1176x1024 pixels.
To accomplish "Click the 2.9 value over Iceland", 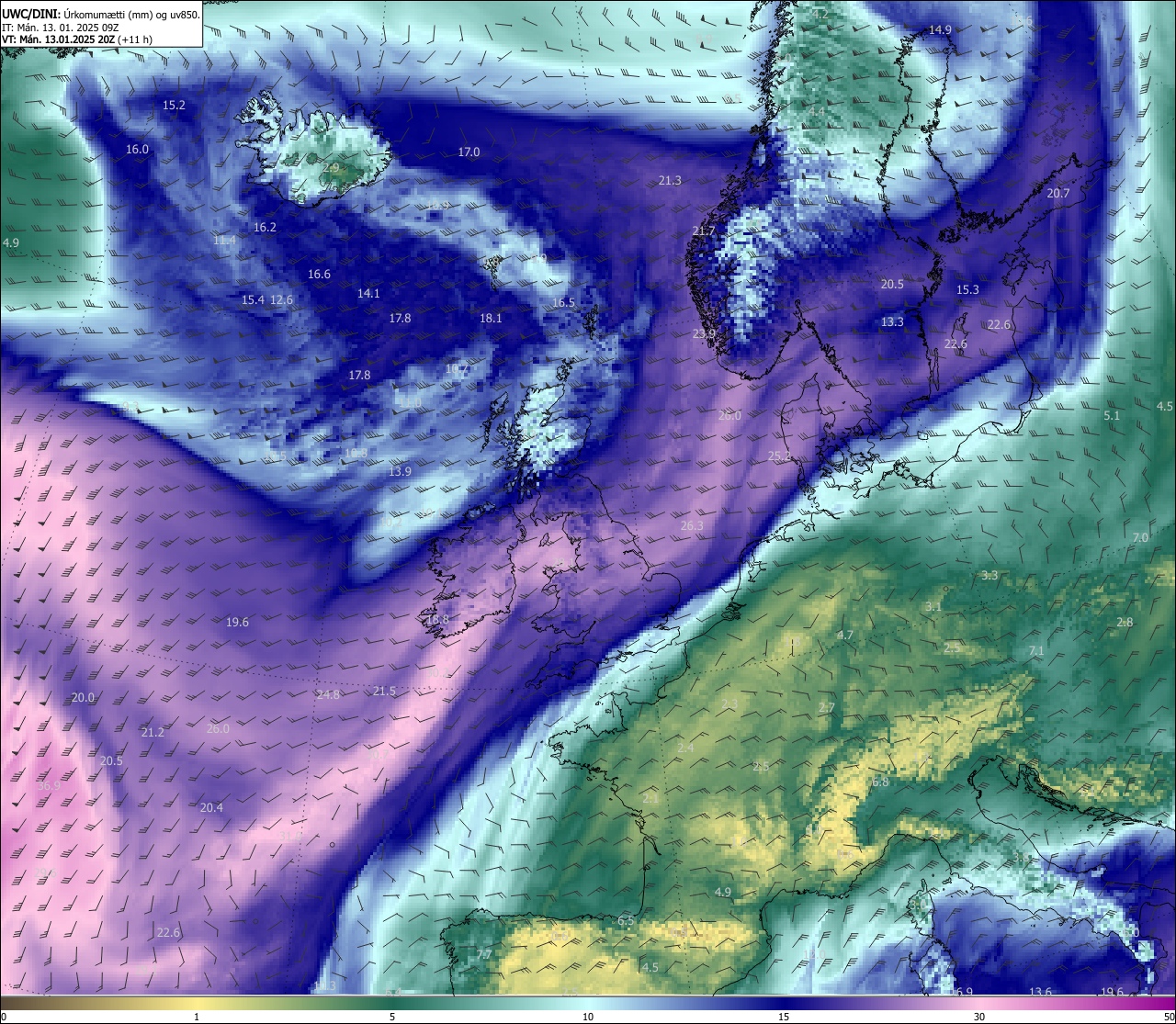I will (332, 168).
